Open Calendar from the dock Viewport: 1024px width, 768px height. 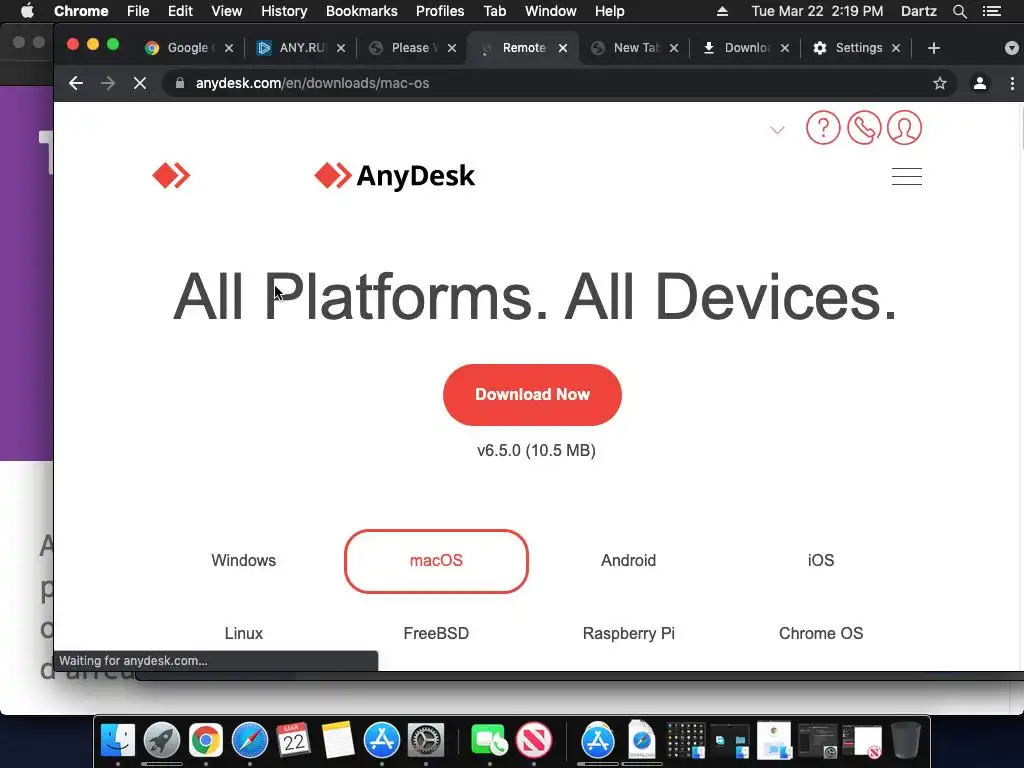pyautogui.click(x=293, y=741)
